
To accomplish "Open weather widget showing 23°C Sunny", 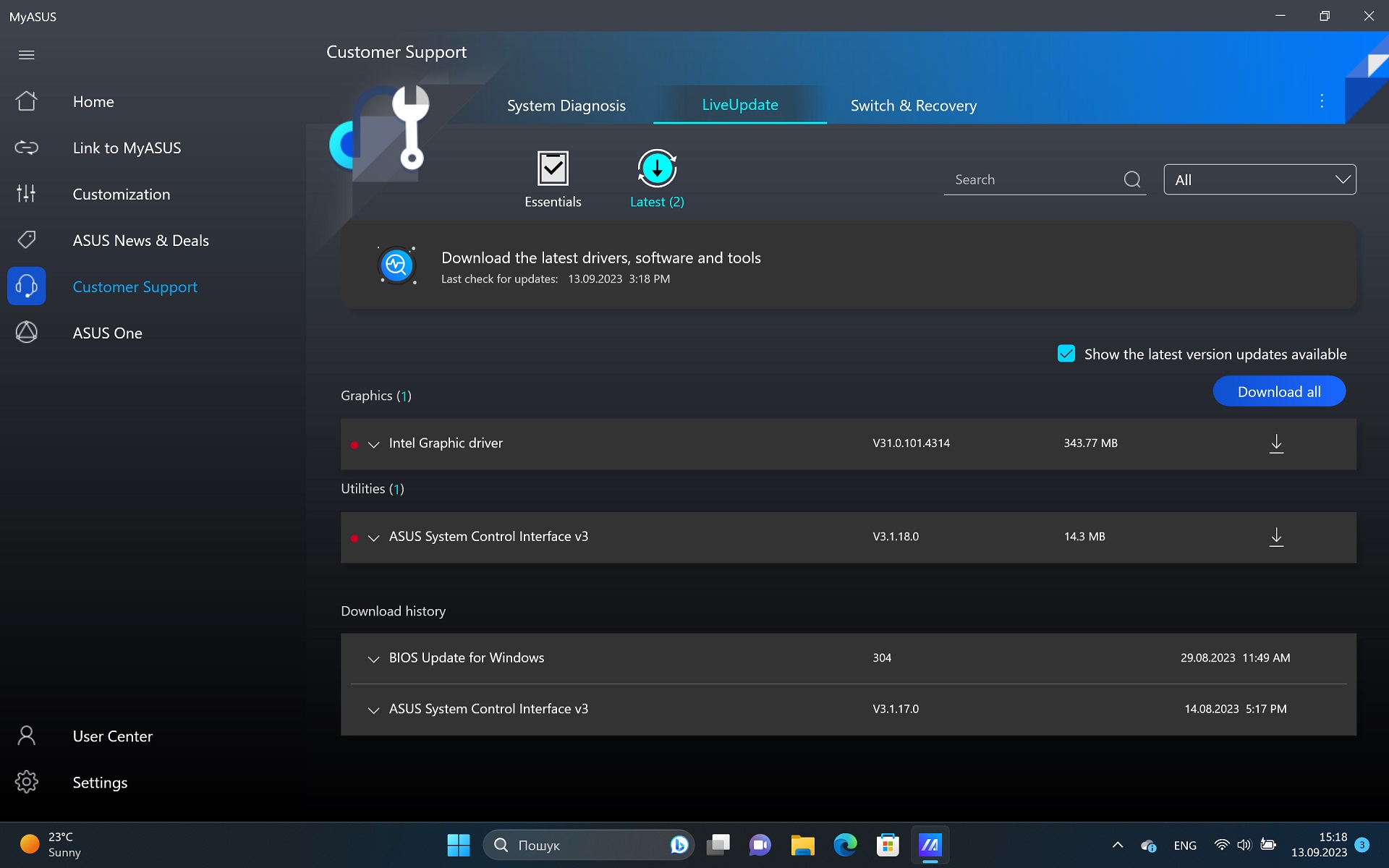I will click(51, 845).
